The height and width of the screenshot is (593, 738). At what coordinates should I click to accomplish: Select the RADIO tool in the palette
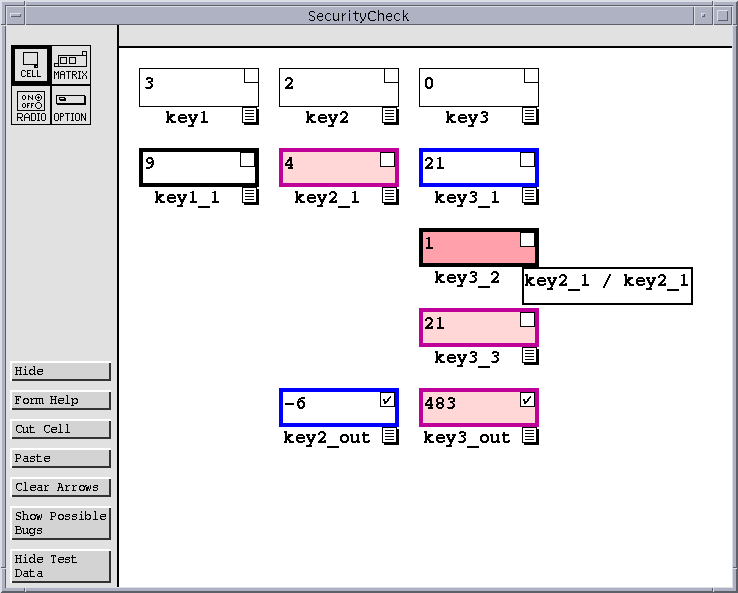point(30,105)
